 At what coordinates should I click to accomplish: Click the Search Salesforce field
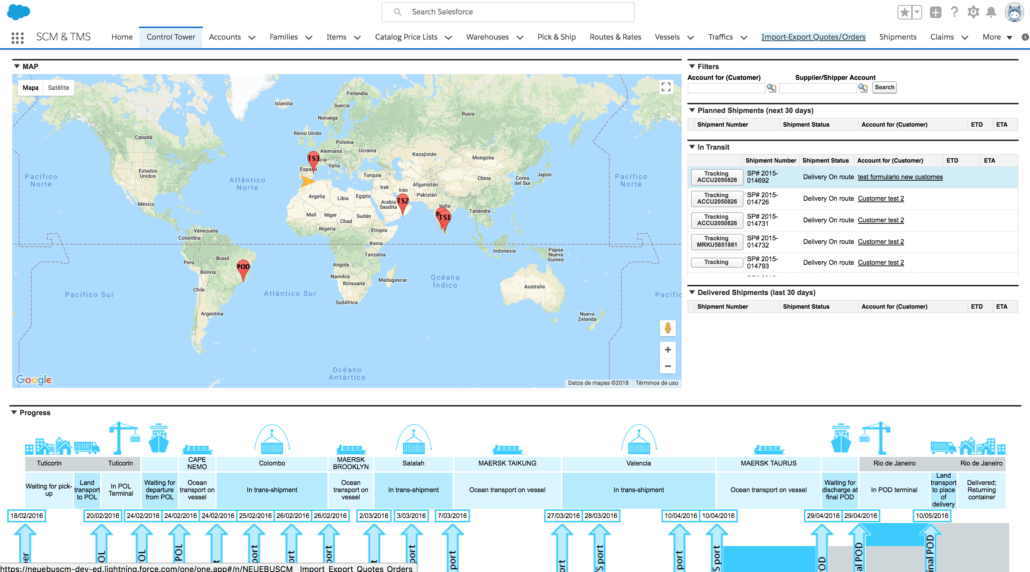tap(508, 12)
